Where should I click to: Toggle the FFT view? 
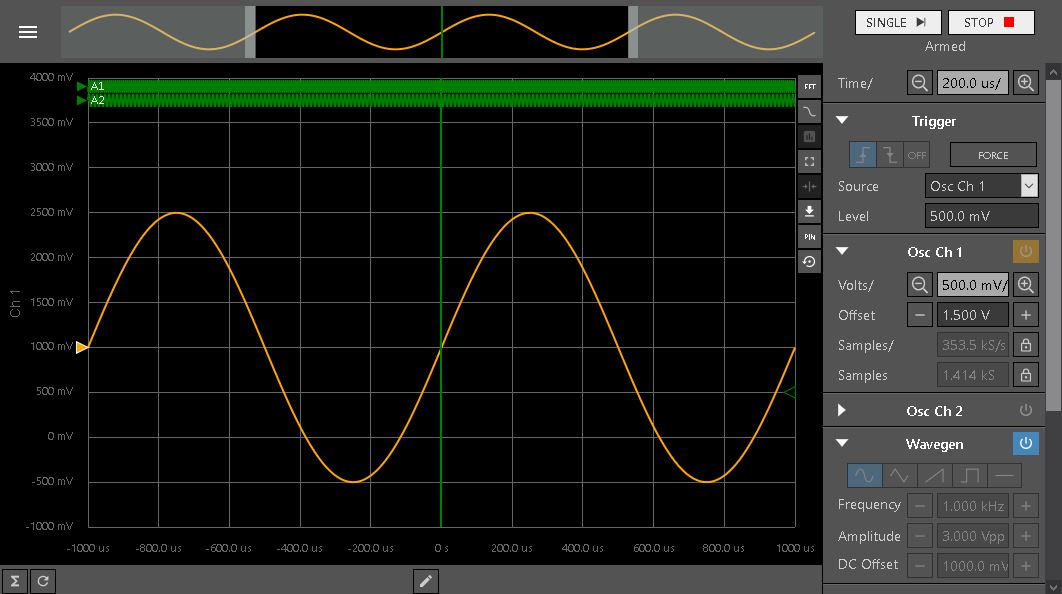tap(809, 87)
